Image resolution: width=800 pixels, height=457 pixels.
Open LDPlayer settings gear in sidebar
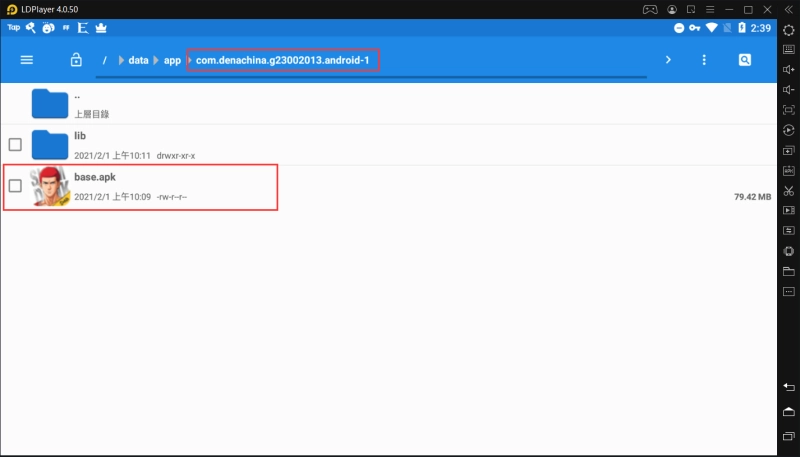pos(788,30)
